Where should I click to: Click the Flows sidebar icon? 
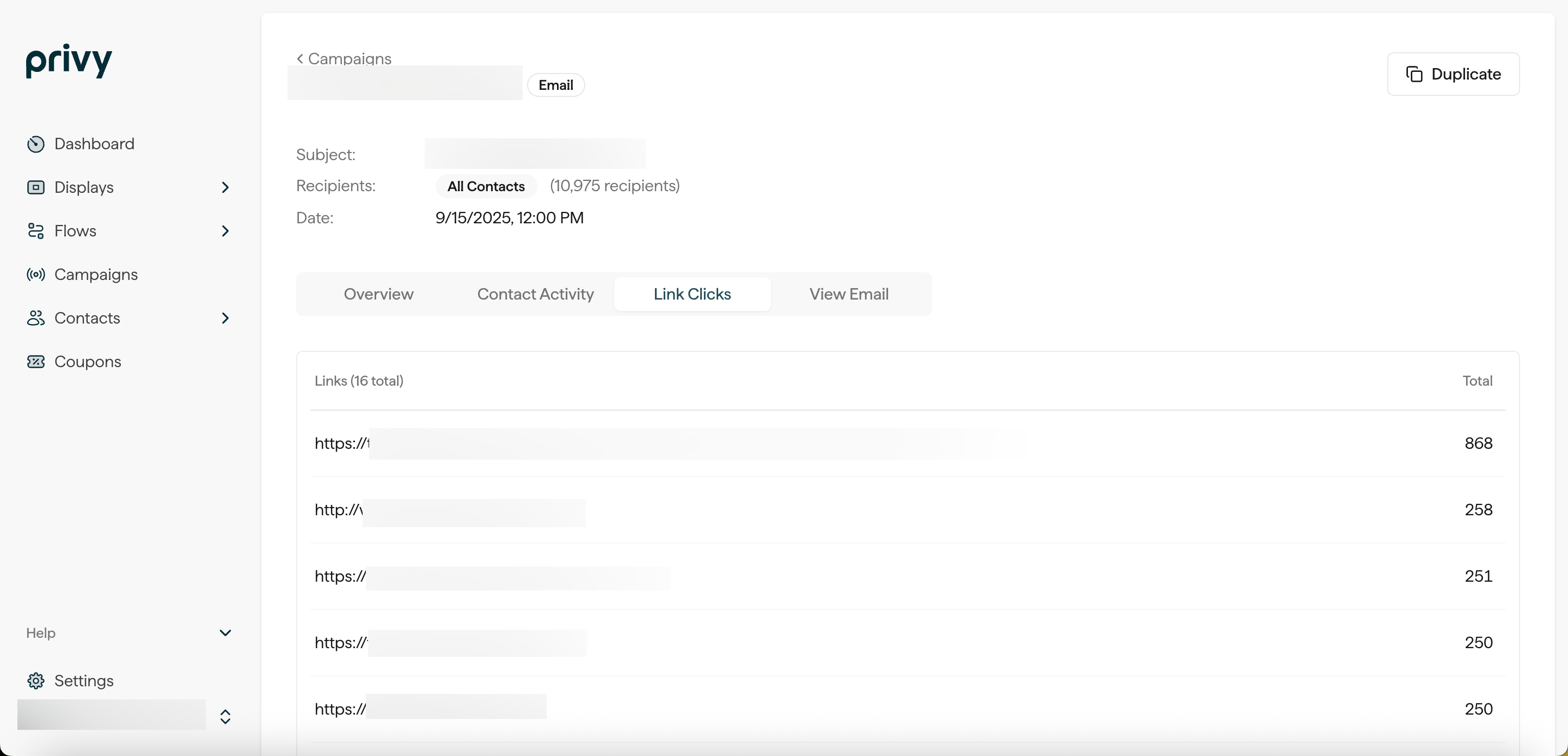[36, 231]
